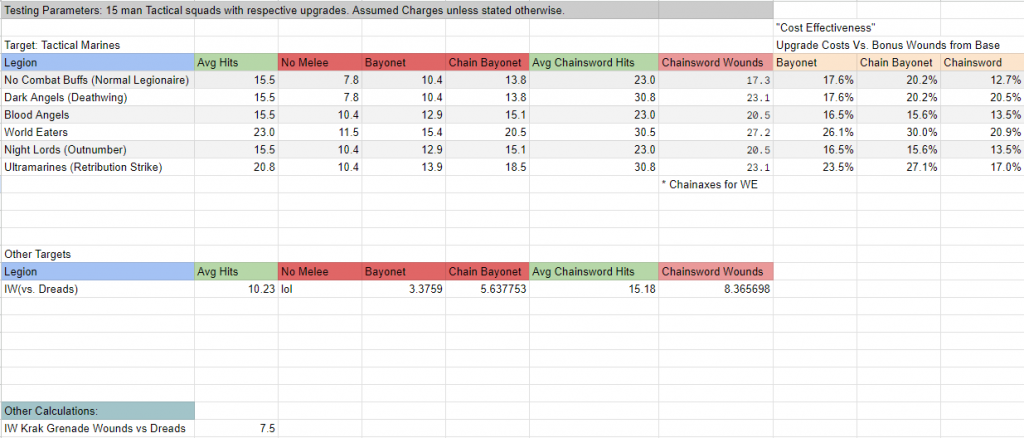Image resolution: width=1024 pixels, height=438 pixels.
Task: Select the 'Other Targets' heading cell
Action: pyautogui.click(x=38, y=254)
